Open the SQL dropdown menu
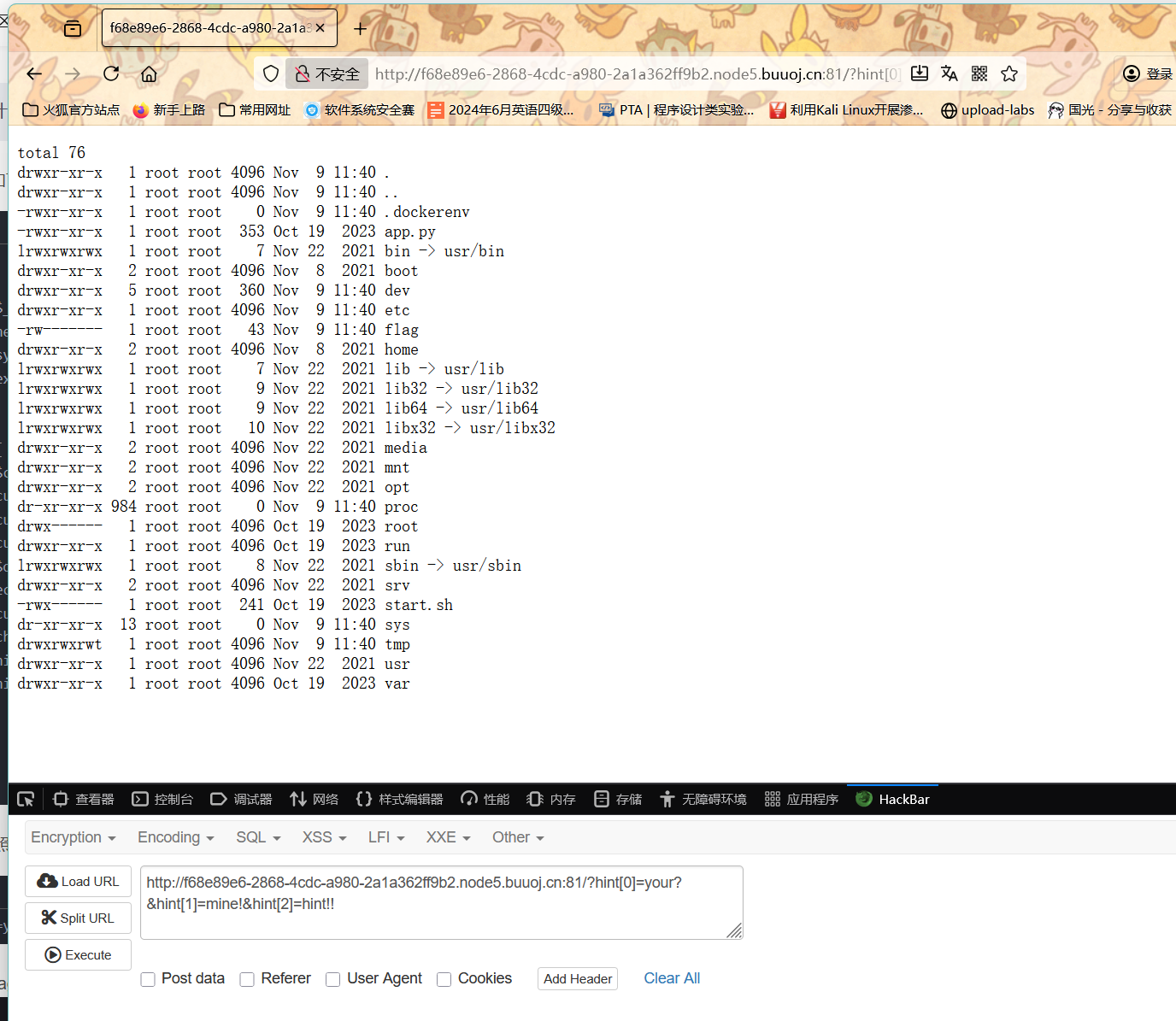This screenshot has height=1021, width=1176. click(258, 837)
